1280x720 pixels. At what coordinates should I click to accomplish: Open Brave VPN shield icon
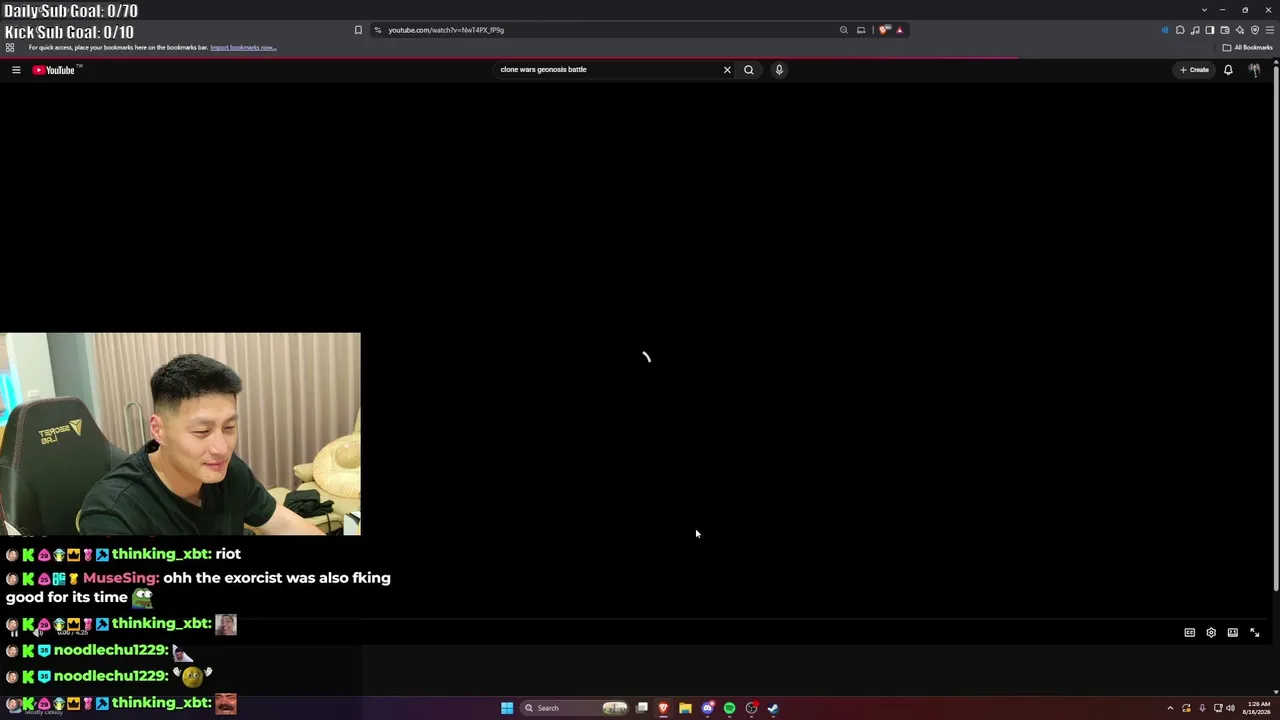pyautogui.click(x=1255, y=30)
